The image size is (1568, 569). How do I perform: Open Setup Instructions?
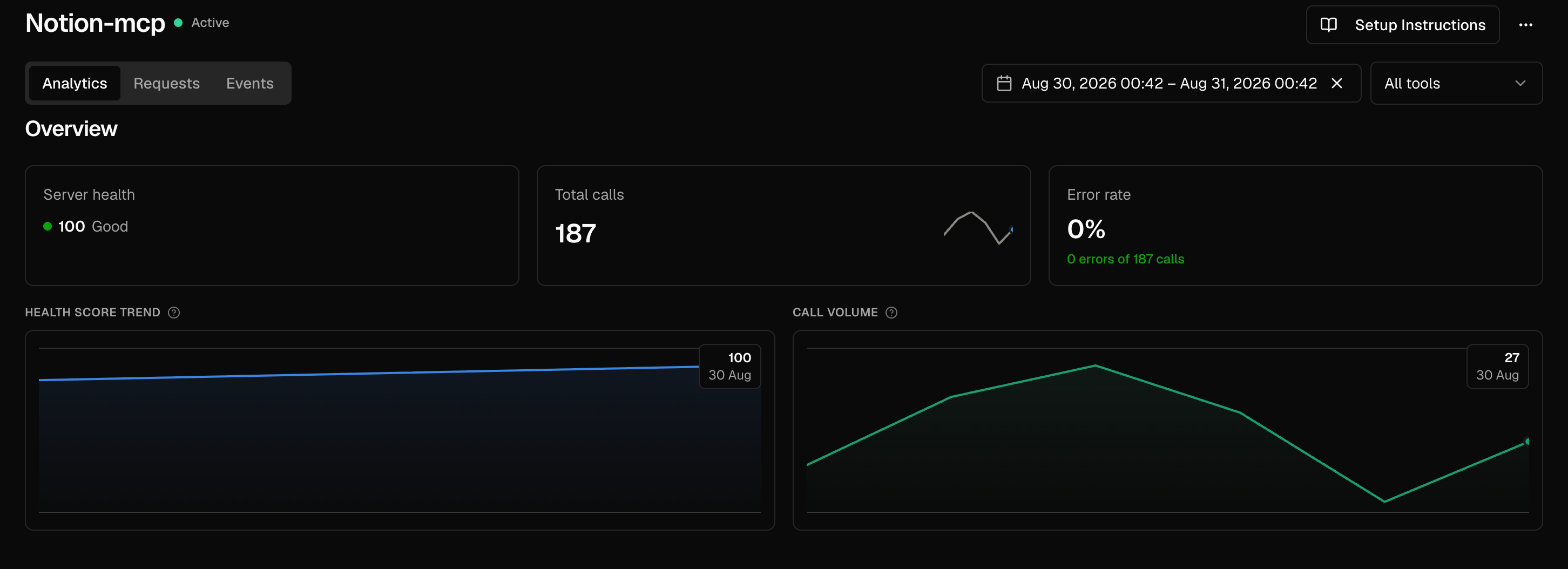point(1402,25)
